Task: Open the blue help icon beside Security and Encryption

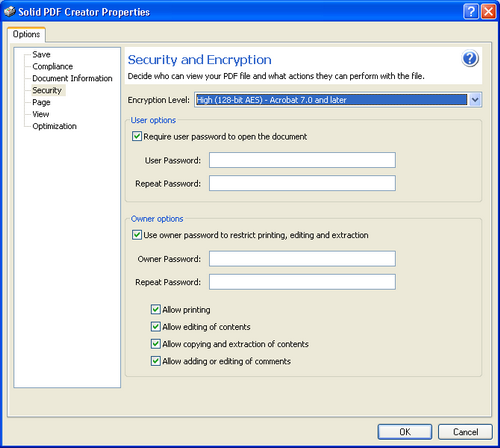Action: tap(470, 59)
